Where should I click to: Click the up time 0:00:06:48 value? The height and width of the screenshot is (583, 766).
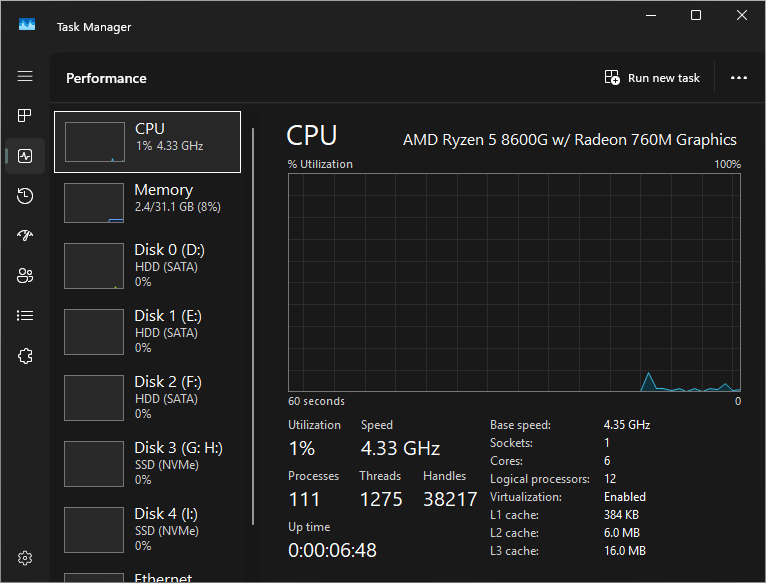(333, 550)
